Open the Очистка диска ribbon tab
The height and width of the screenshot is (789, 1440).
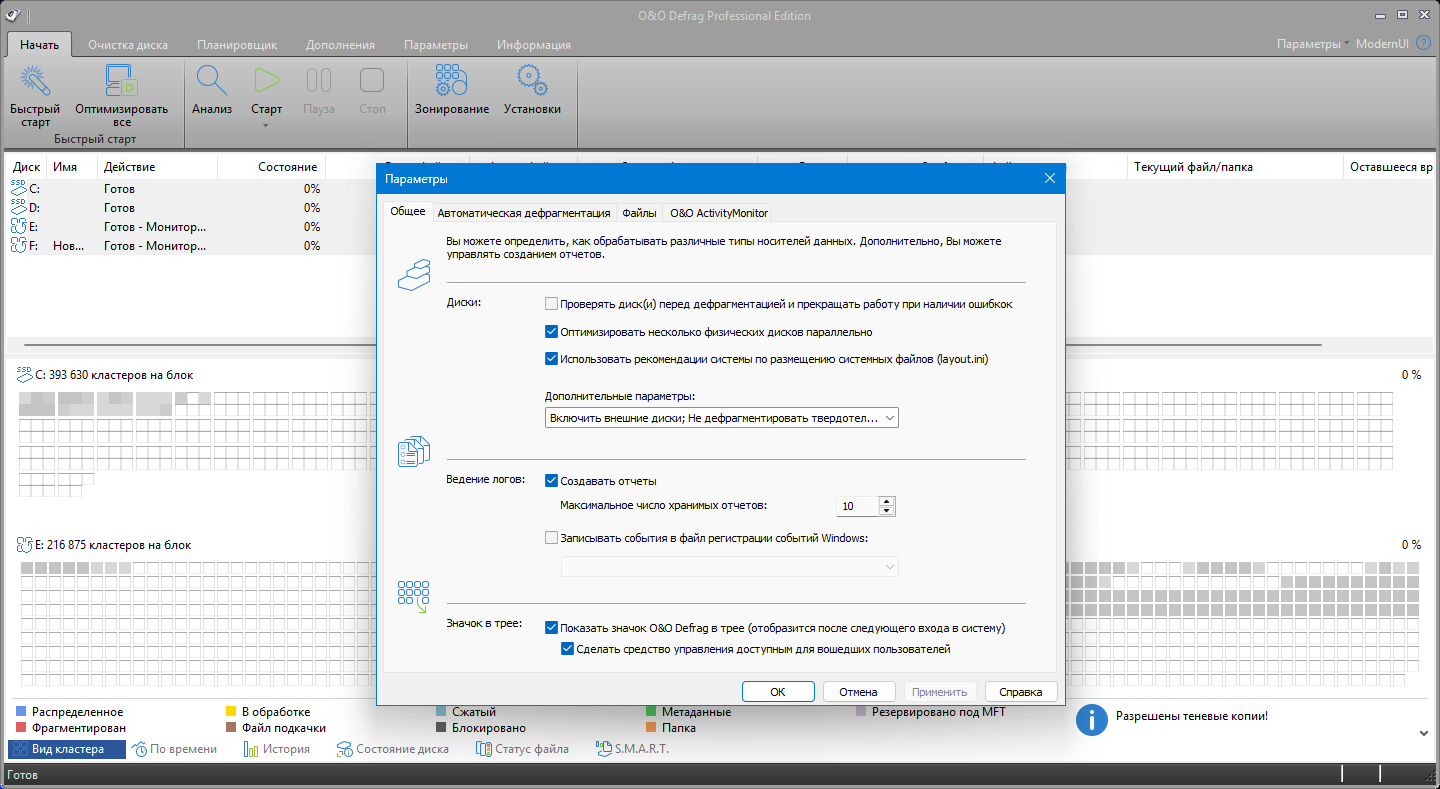click(x=127, y=45)
